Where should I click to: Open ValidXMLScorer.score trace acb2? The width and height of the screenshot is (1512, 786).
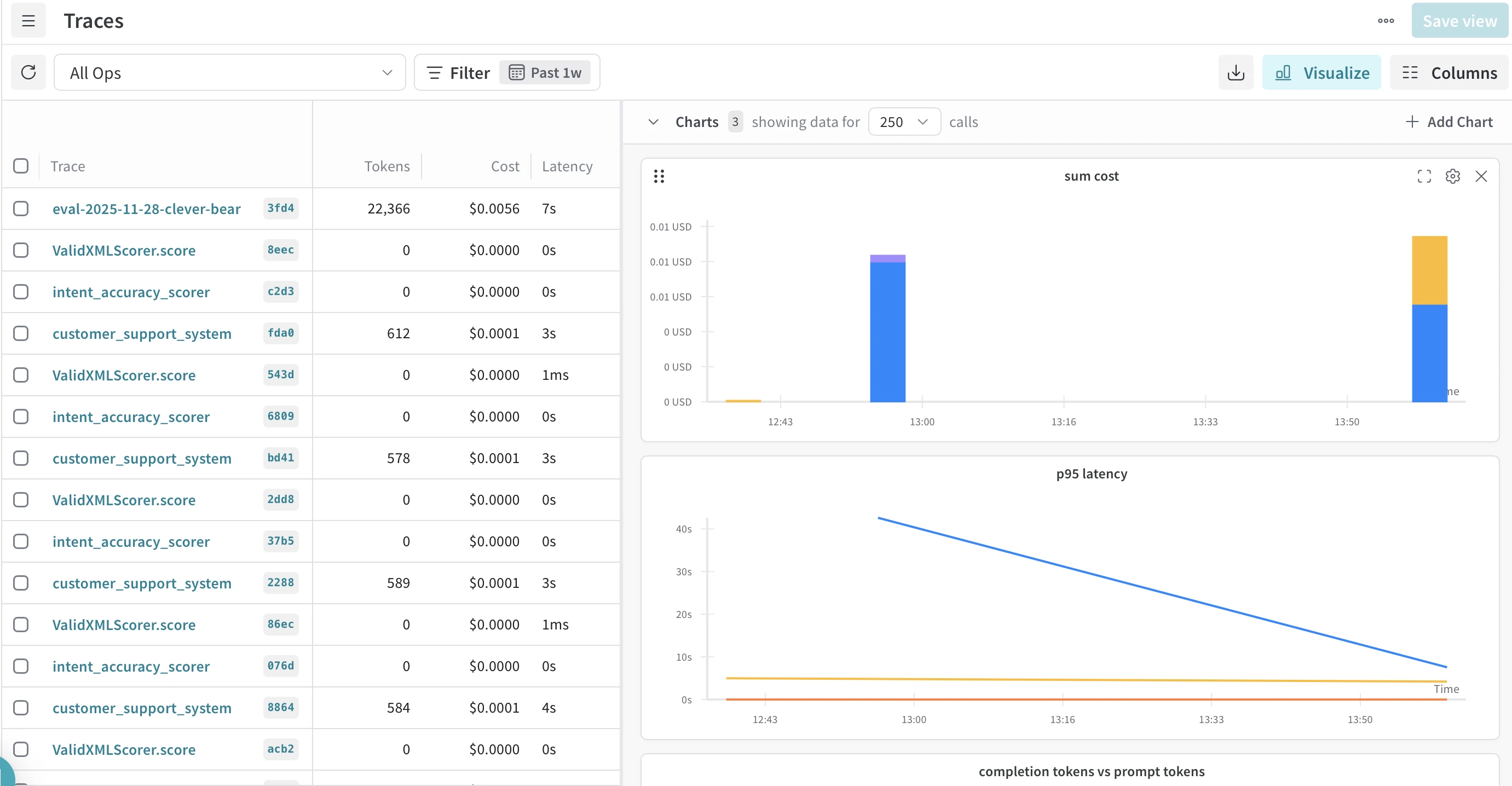point(123,750)
